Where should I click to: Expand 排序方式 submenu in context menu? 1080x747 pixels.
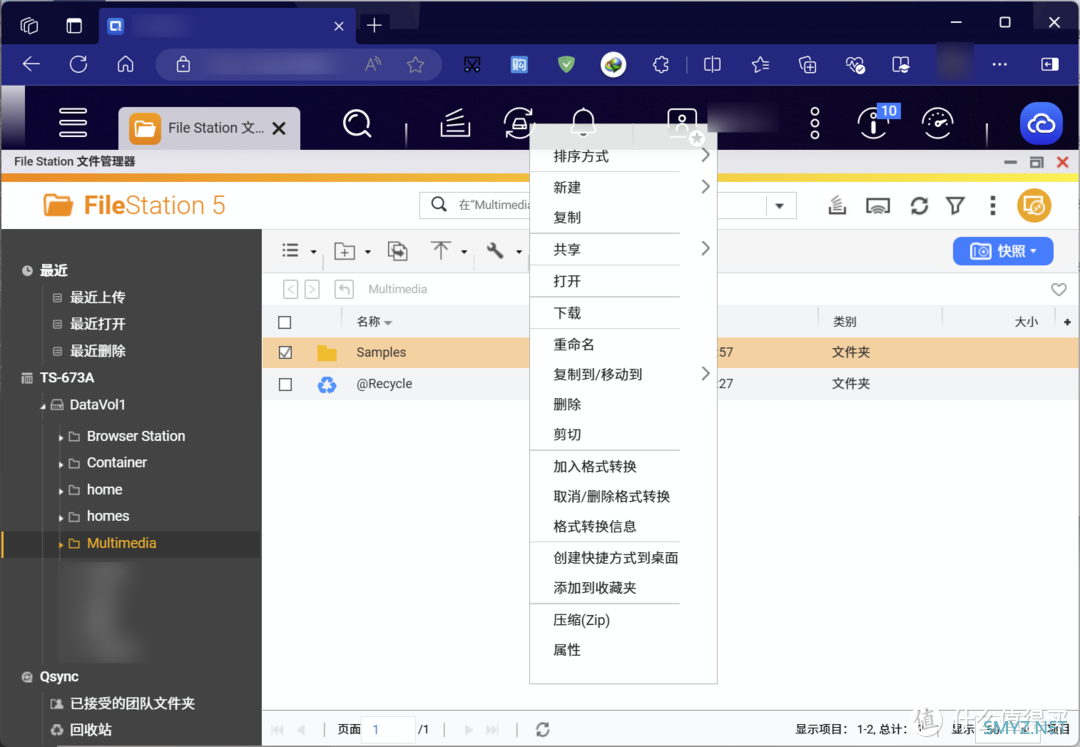pos(623,156)
